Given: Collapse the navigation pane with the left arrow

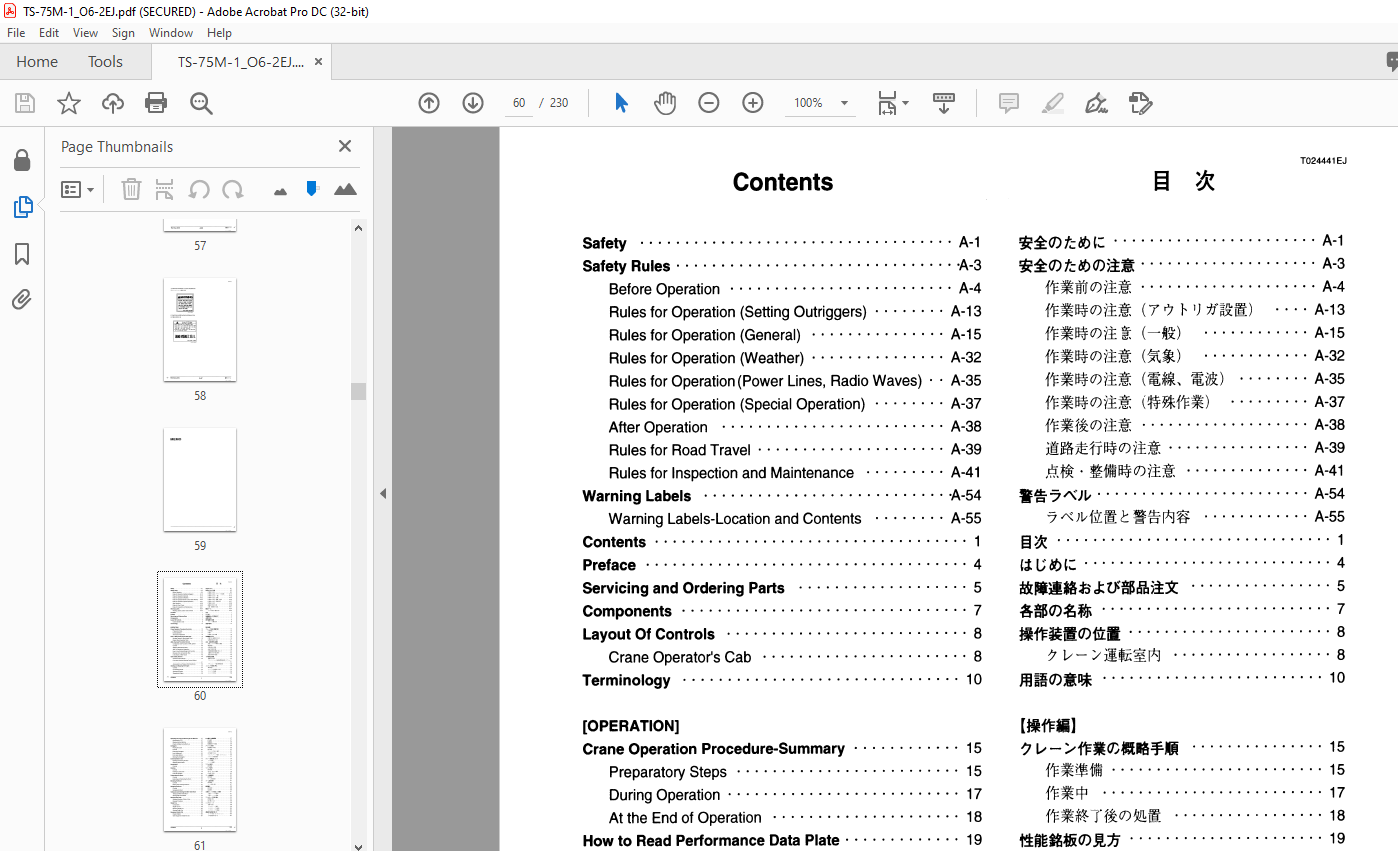Looking at the screenshot, I should 383,493.
